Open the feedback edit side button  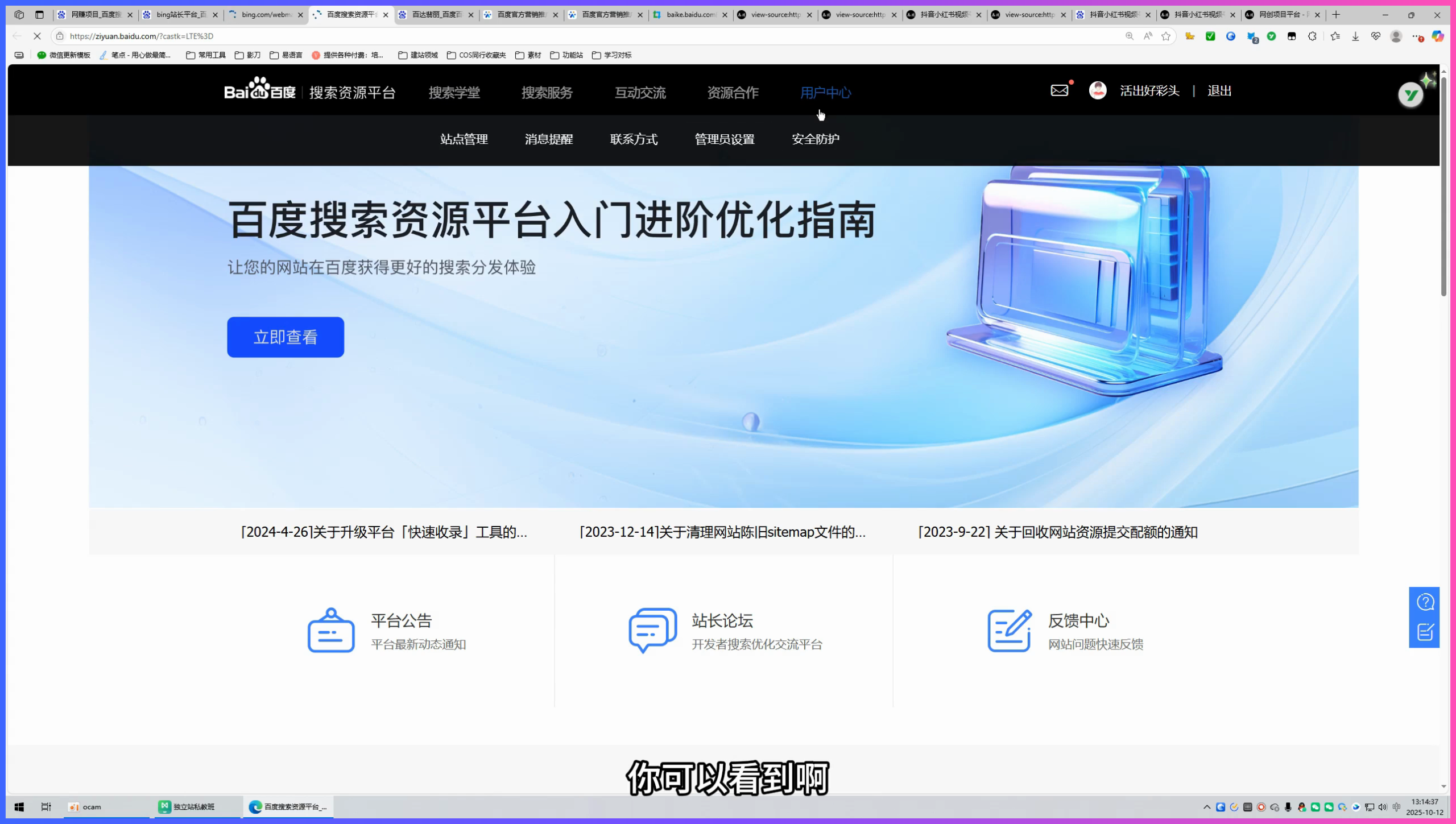1425,632
